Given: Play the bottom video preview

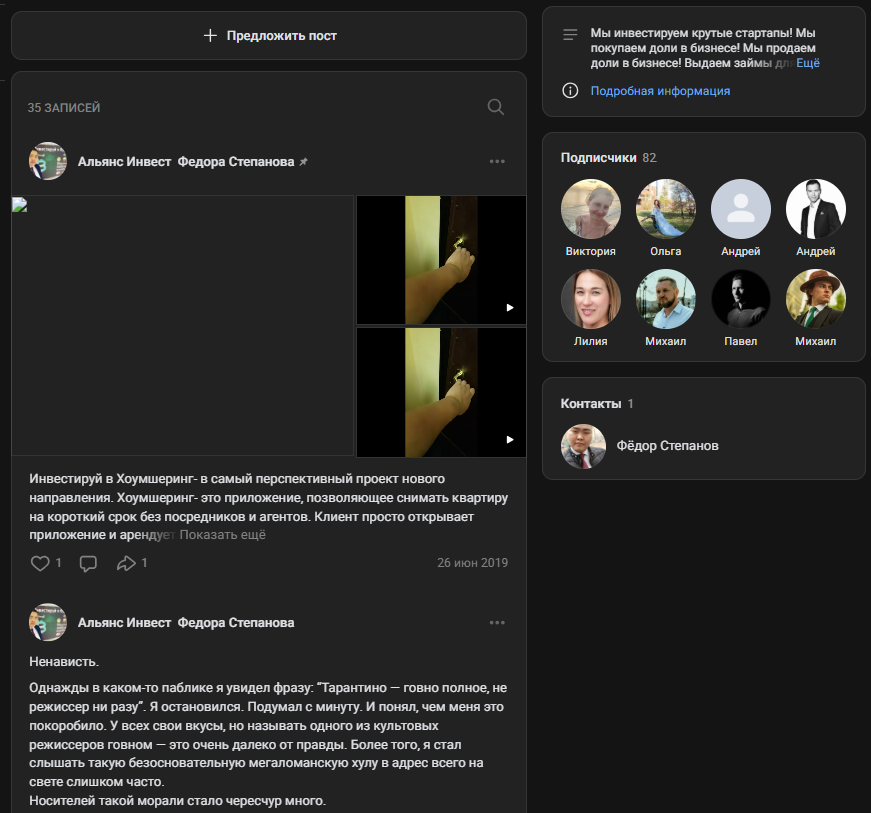Looking at the screenshot, I should coord(508,439).
